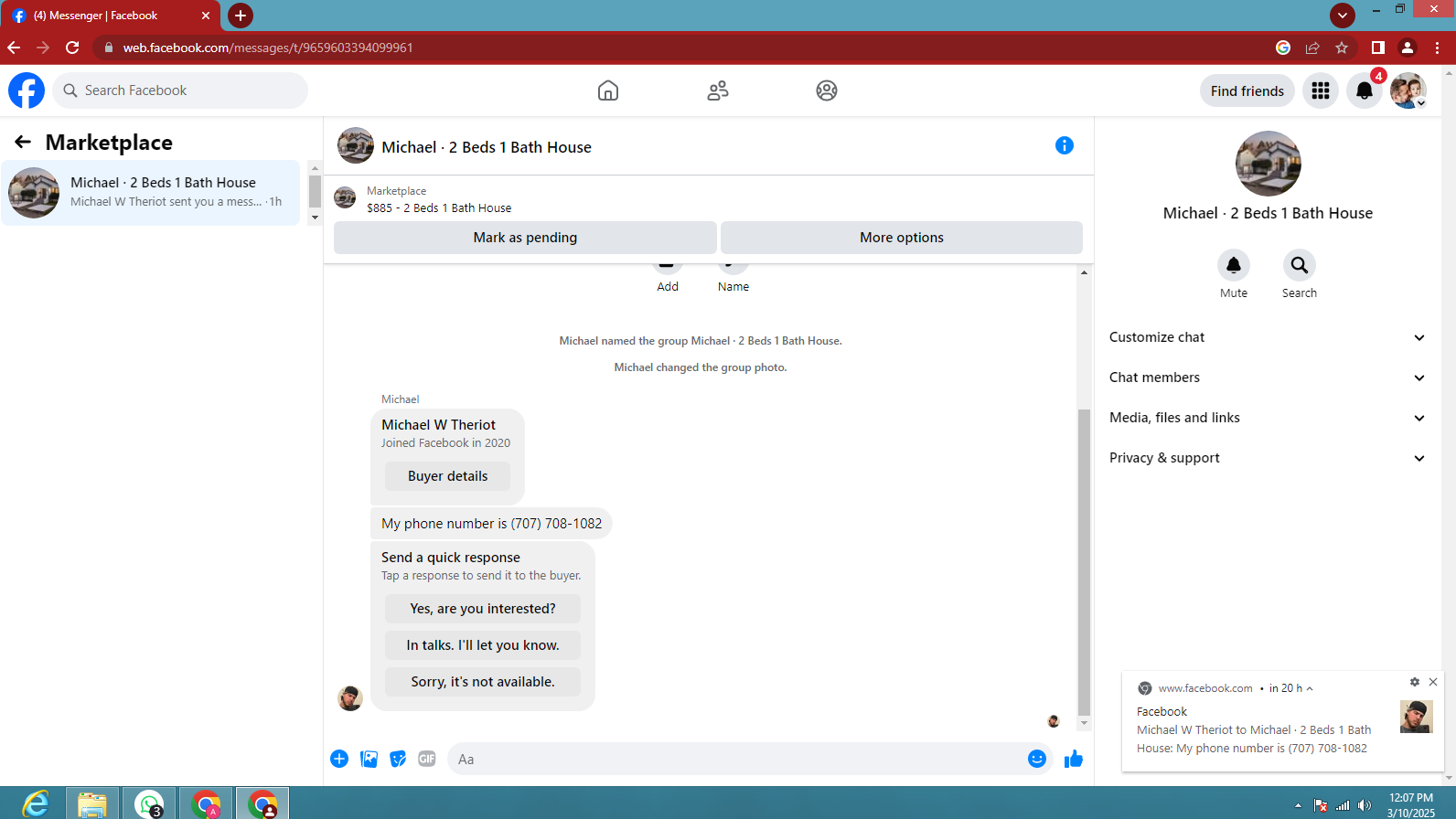Send quick response 'Yes, are you interested?'
This screenshot has width=1456, height=819.
point(483,609)
